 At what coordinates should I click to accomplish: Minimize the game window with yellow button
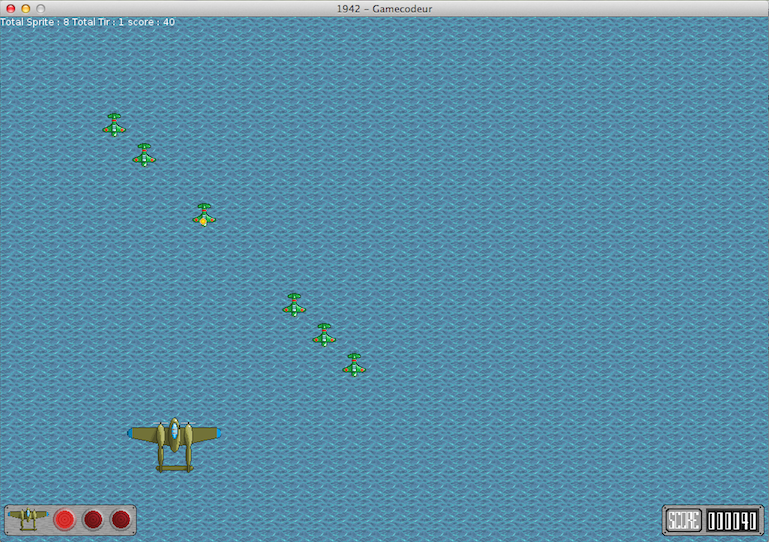26,8
